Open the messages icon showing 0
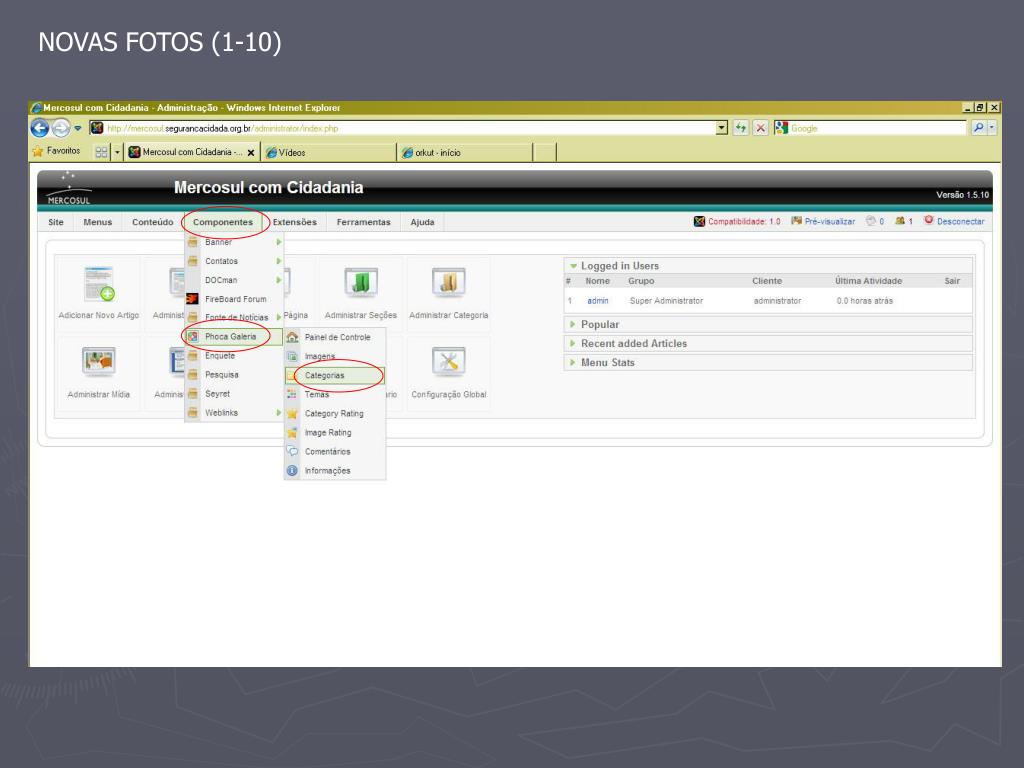The image size is (1024, 768). click(x=875, y=221)
